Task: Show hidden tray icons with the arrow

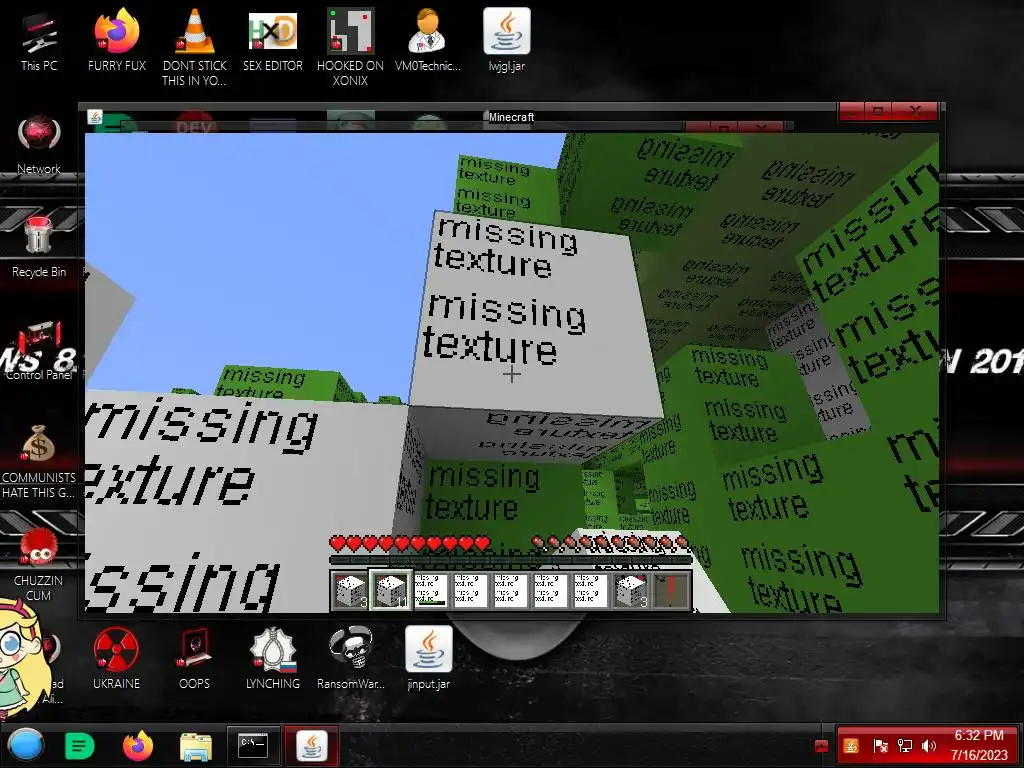Action: coord(822,746)
